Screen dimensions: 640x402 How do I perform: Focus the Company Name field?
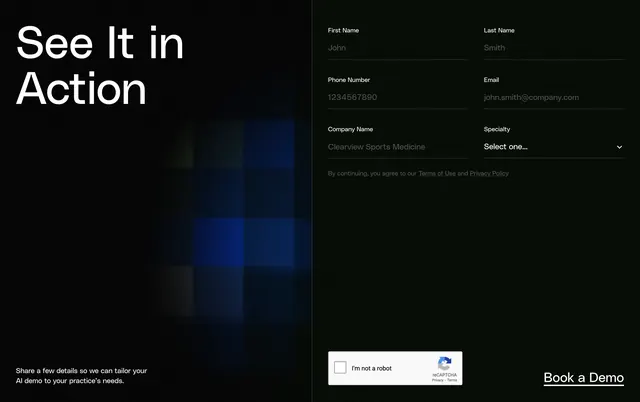[x=398, y=147]
